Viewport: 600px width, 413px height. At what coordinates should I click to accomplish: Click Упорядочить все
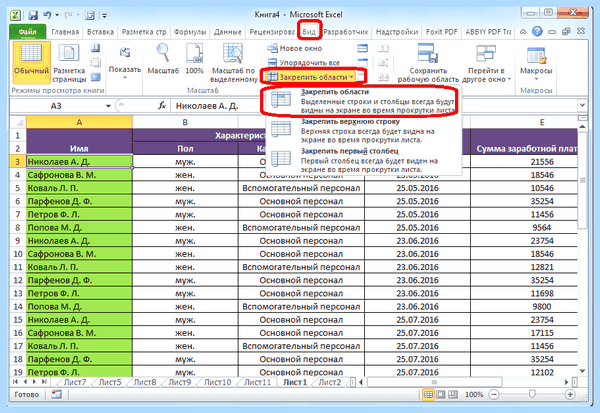point(304,62)
